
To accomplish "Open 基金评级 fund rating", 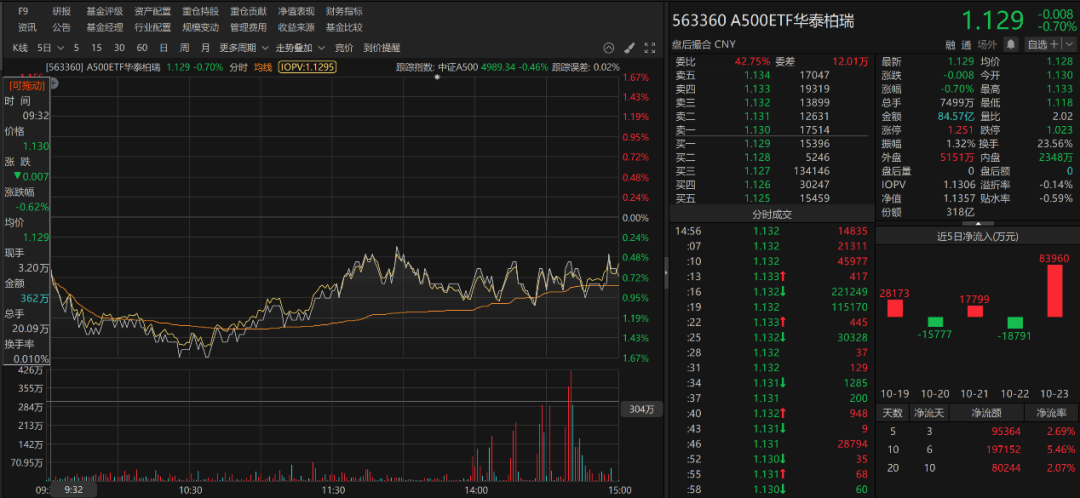I will click(x=105, y=11).
